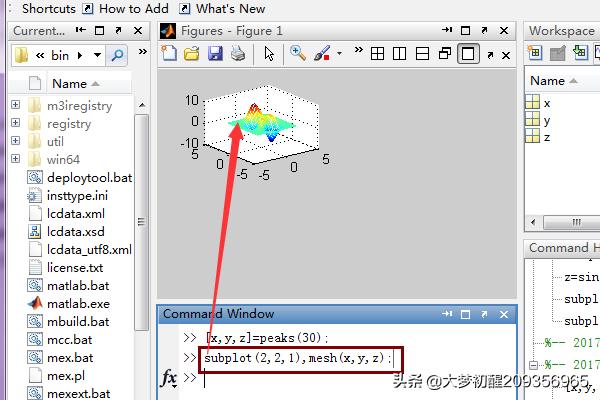
Task: Click the mesh plot axes in figure
Action: coord(261,126)
